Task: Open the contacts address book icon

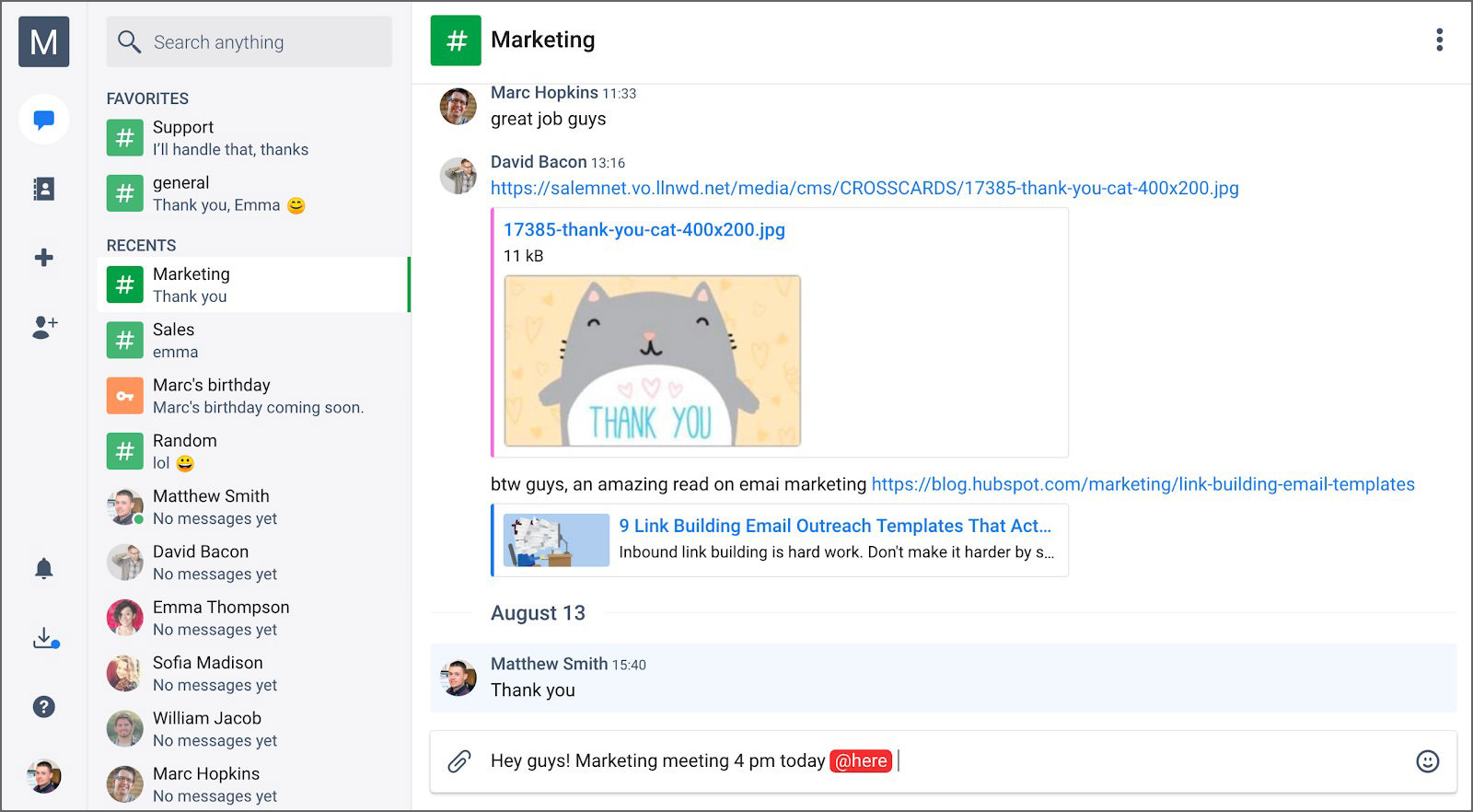Action: 43,189
